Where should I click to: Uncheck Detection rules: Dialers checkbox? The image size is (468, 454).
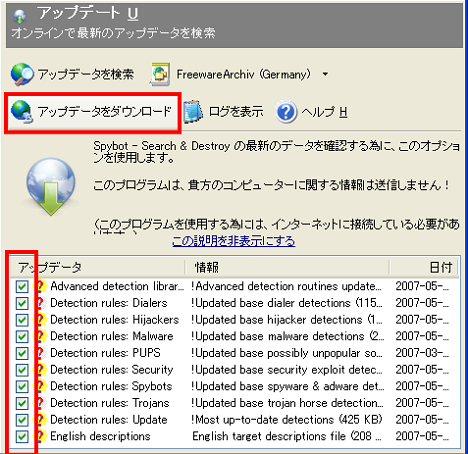pos(22,303)
